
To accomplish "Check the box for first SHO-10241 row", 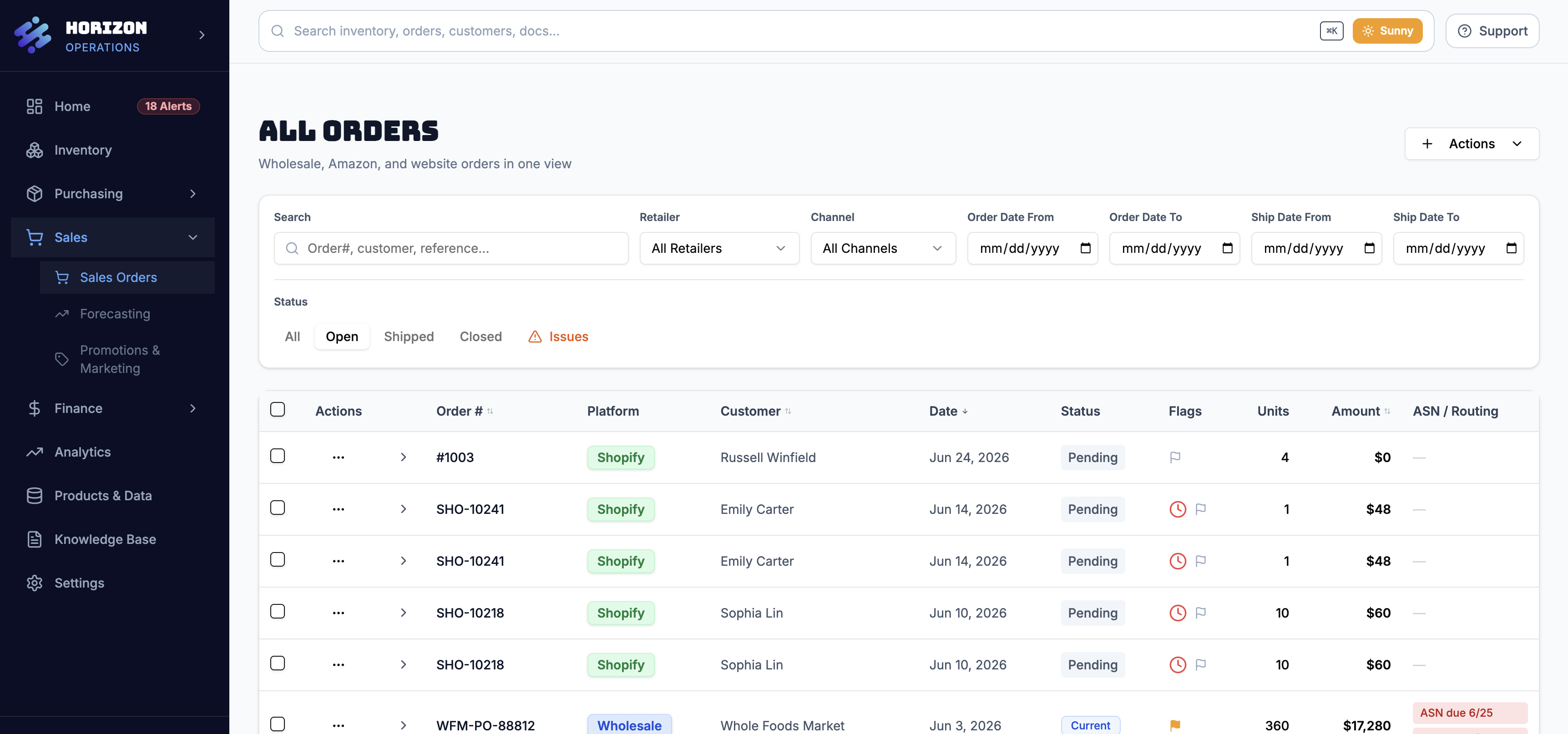I will pos(278,507).
